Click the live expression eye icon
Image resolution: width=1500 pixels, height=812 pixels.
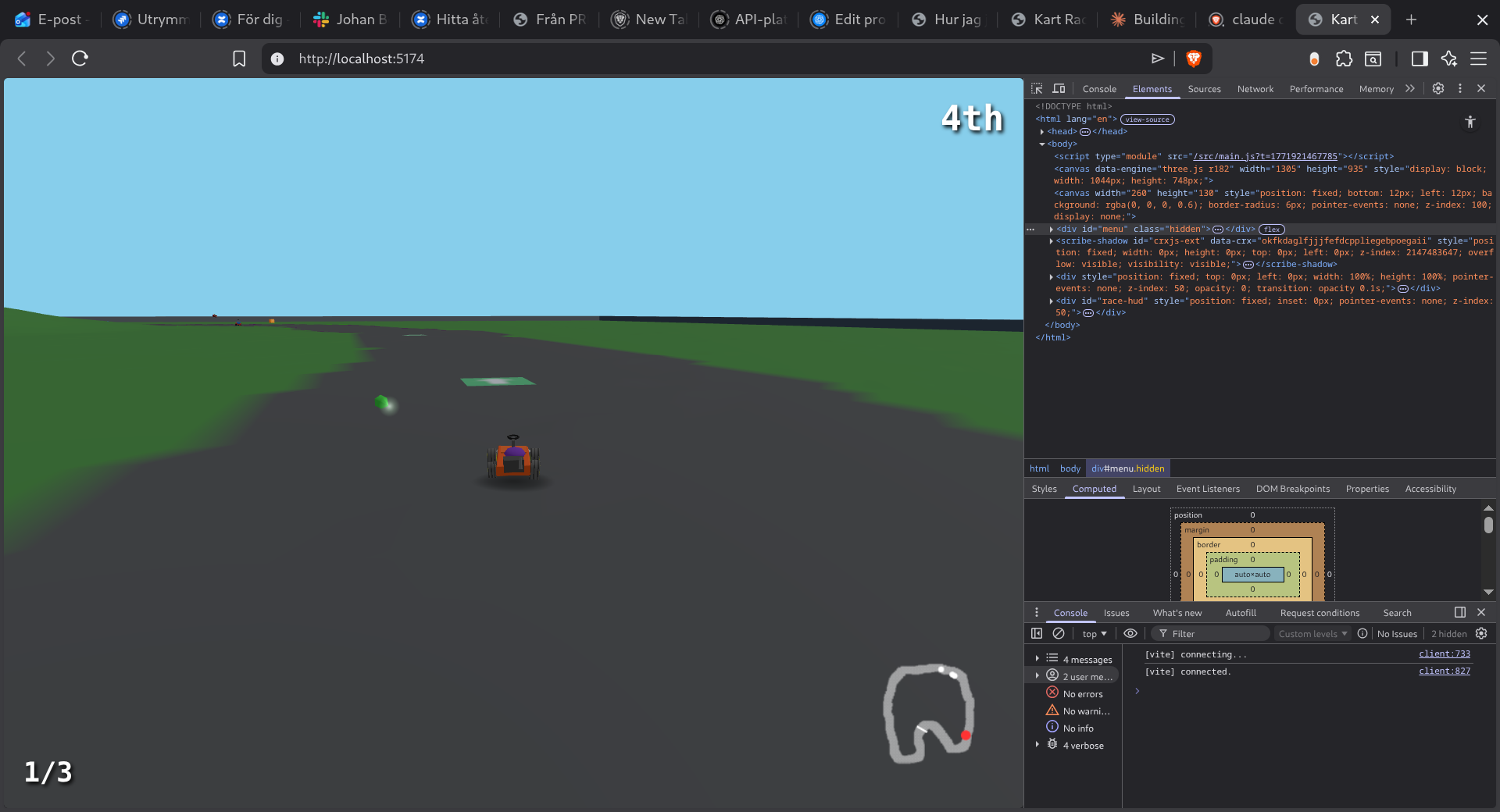pos(1130,633)
